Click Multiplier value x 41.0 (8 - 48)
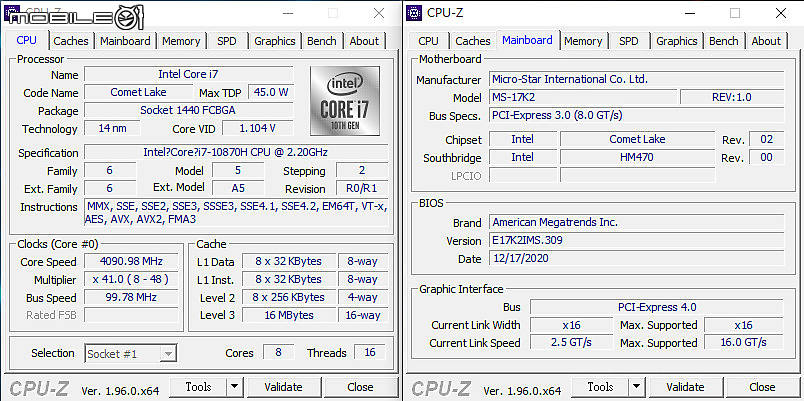This screenshot has width=804, height=401. [x=131, y=279]
